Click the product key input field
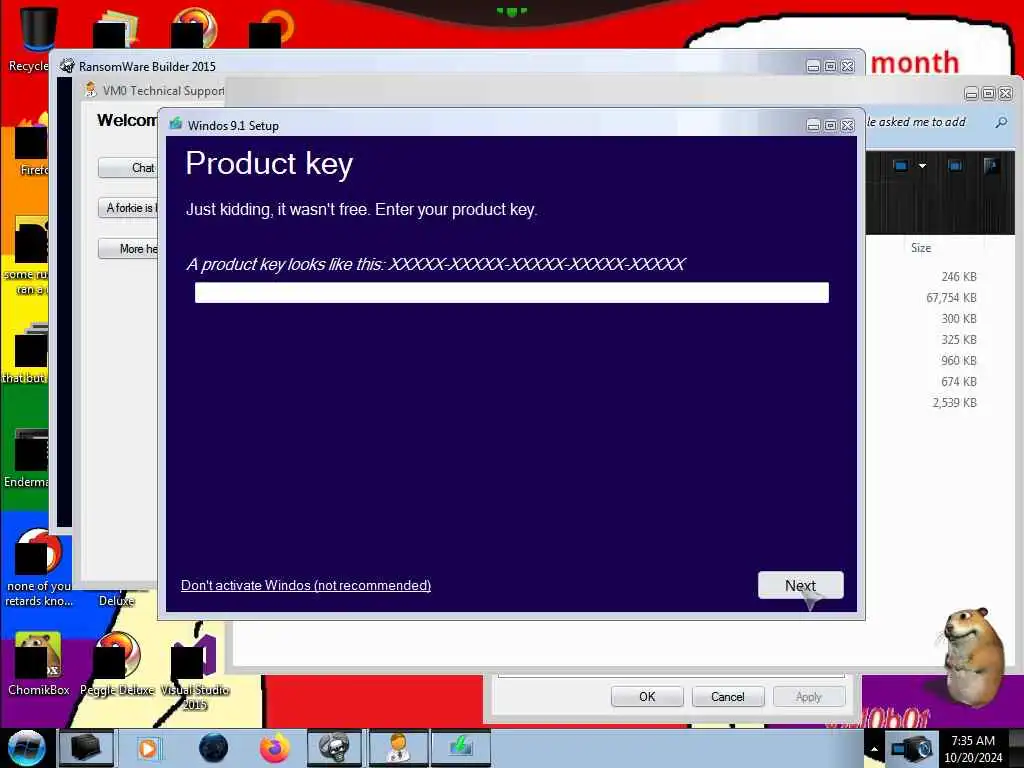The height and width of the screenshot is (768, 1024). (511, 293)
